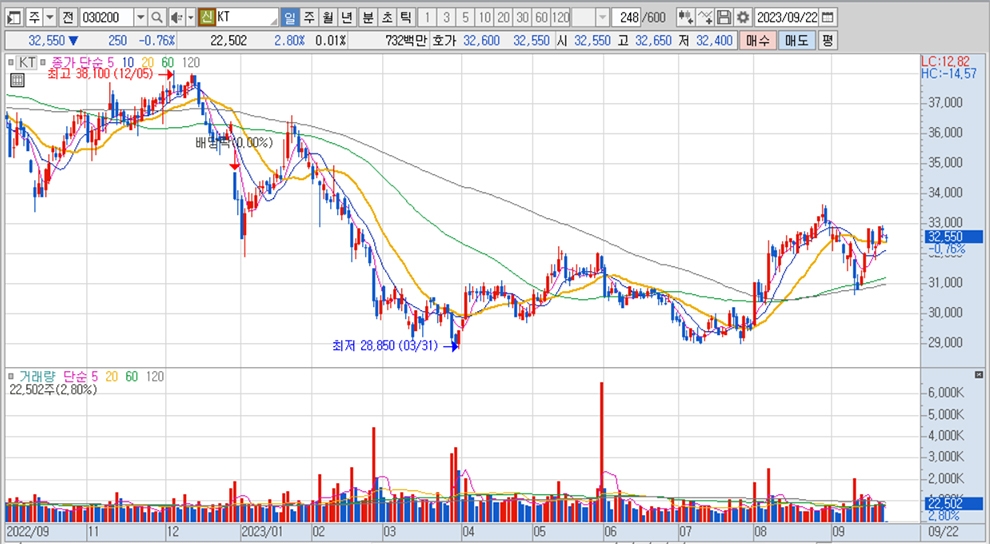The width and height of the screenshot is (990, 544).
Task: Toggle the side panel layout icon
Action: coord(16,17)
